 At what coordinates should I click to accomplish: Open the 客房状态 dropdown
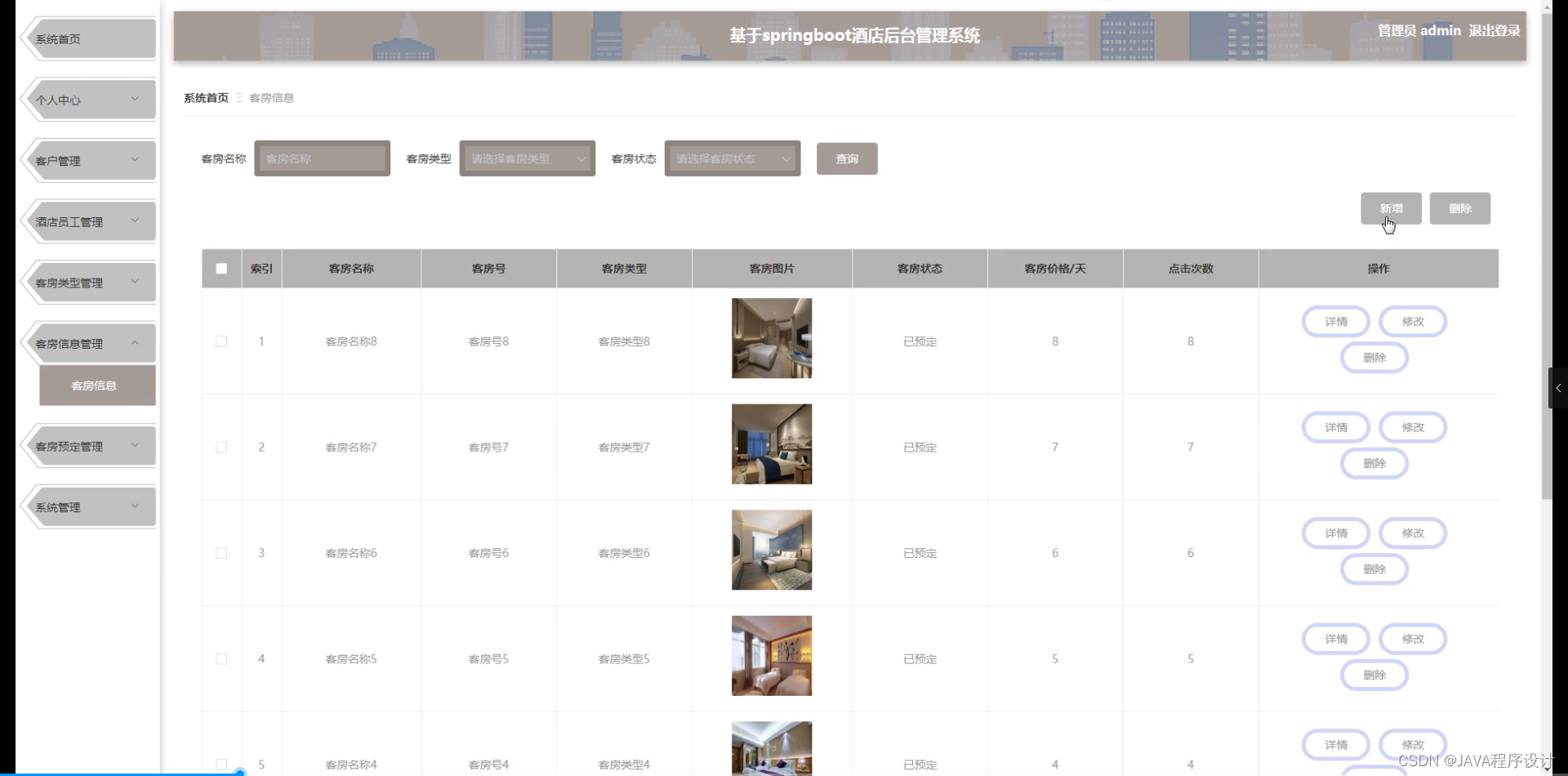click(732, 158)
